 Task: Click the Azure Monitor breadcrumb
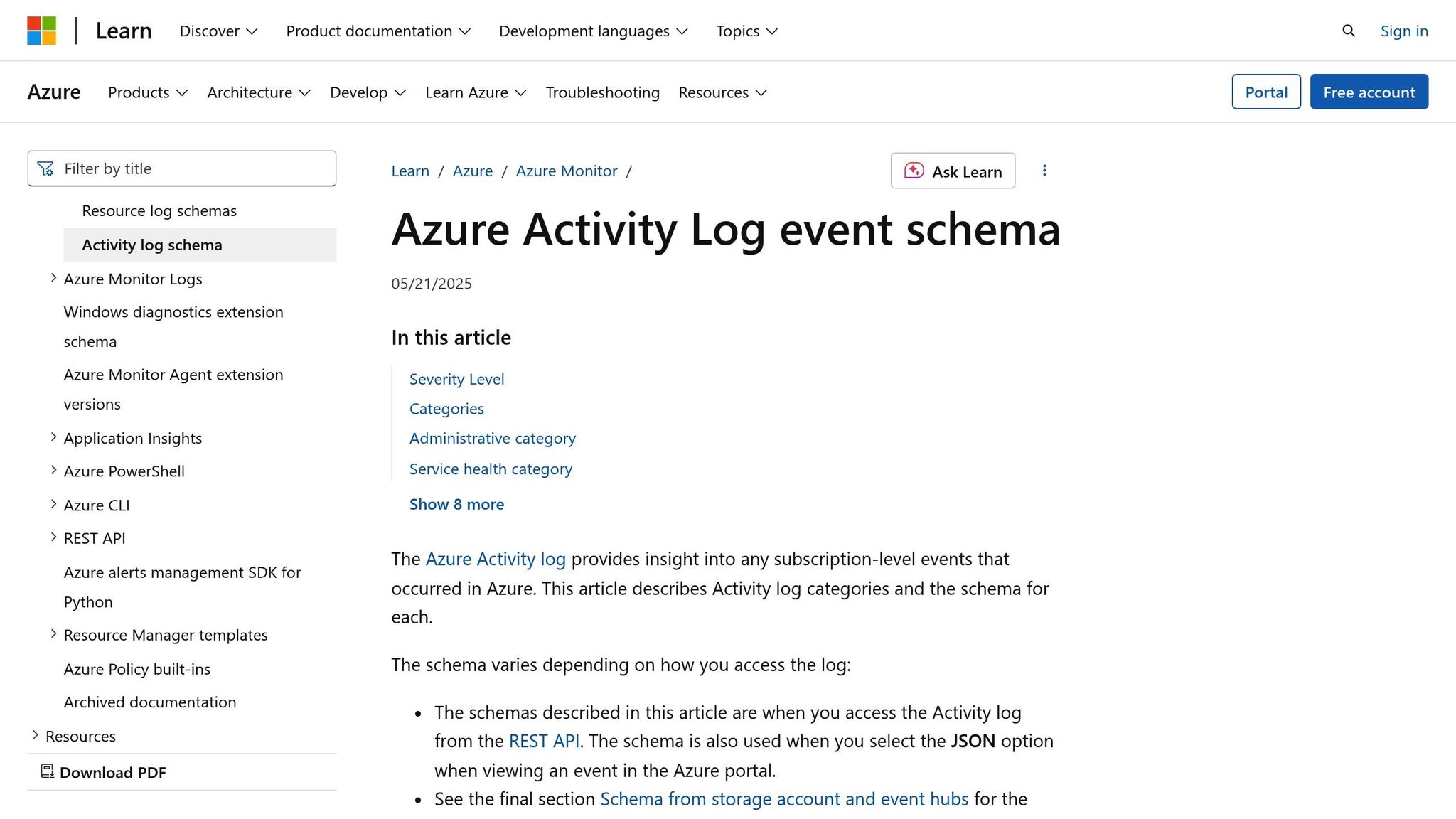click(567, 171)
